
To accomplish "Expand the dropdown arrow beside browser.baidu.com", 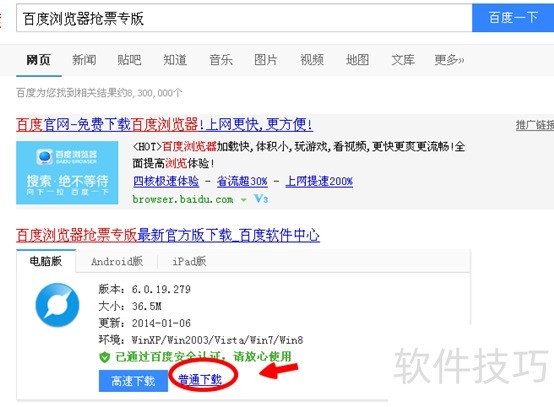I will [243, 200].
